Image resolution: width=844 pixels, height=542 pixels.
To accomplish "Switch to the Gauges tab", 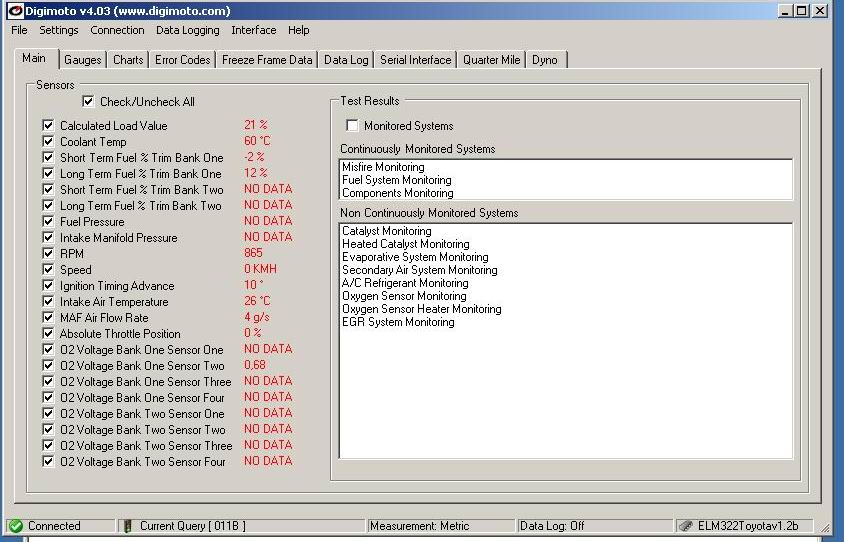I will [x=82, y=60].
